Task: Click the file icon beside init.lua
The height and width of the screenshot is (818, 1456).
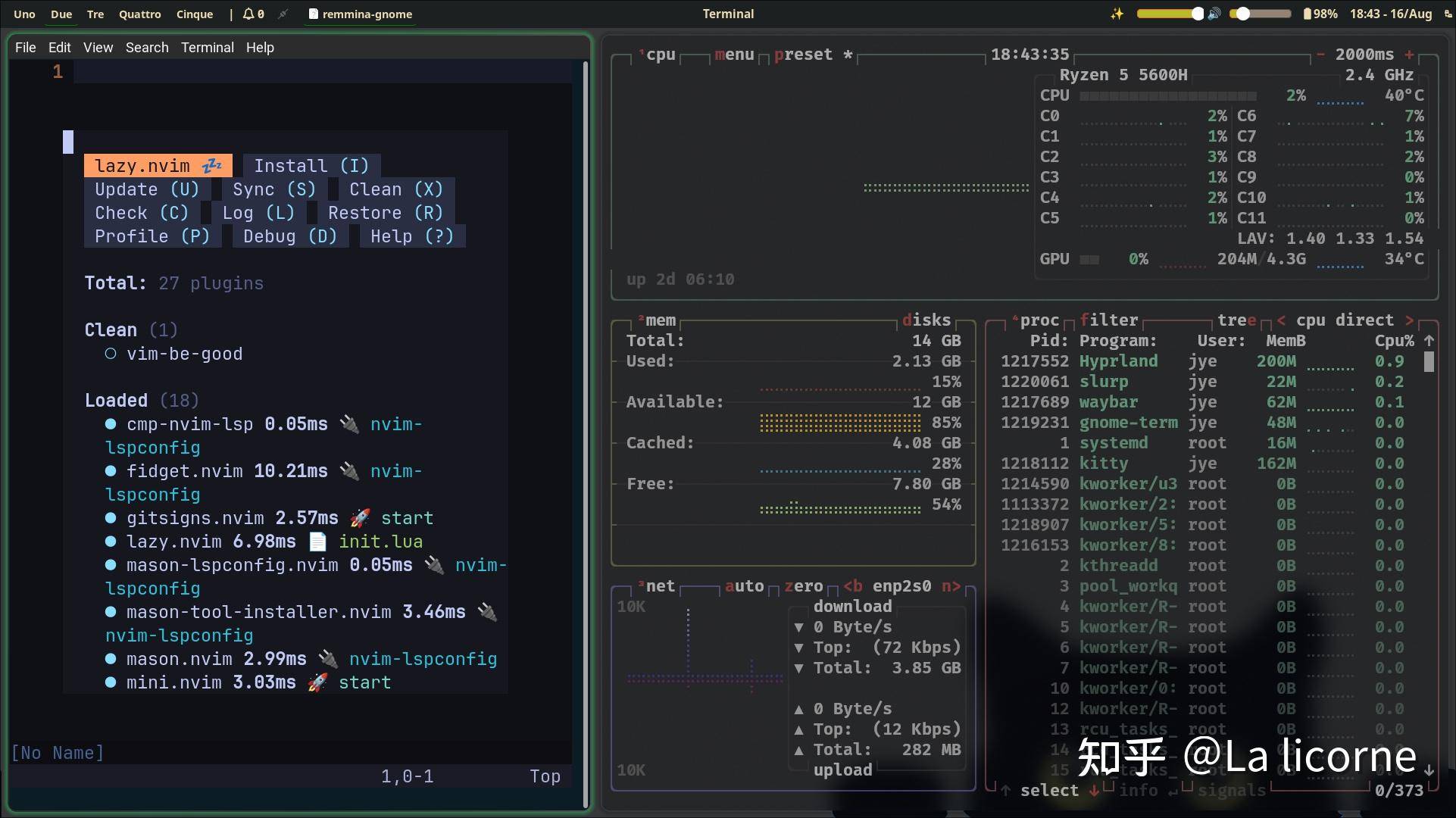Action: (317, 541)
